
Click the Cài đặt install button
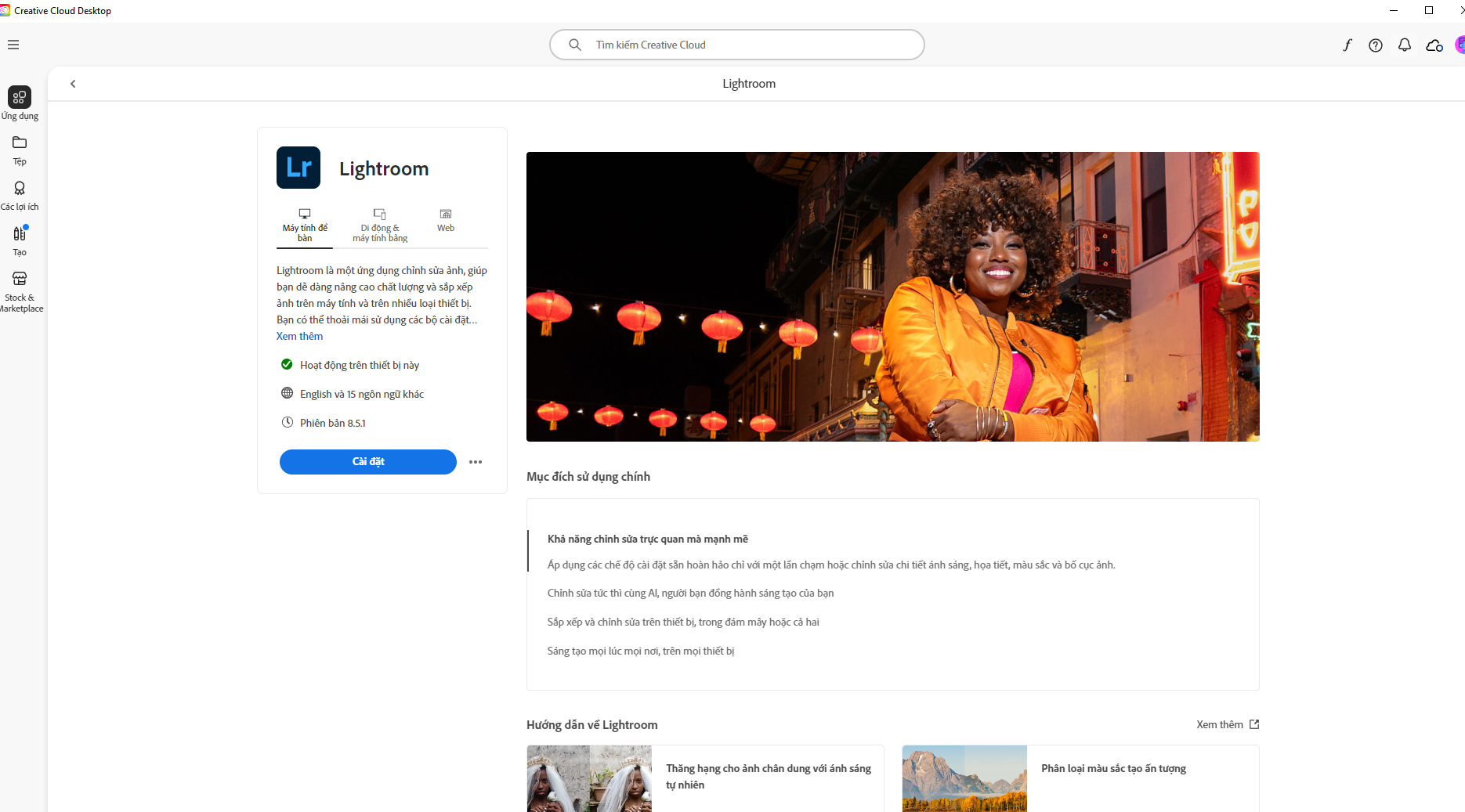coord(367,462)
